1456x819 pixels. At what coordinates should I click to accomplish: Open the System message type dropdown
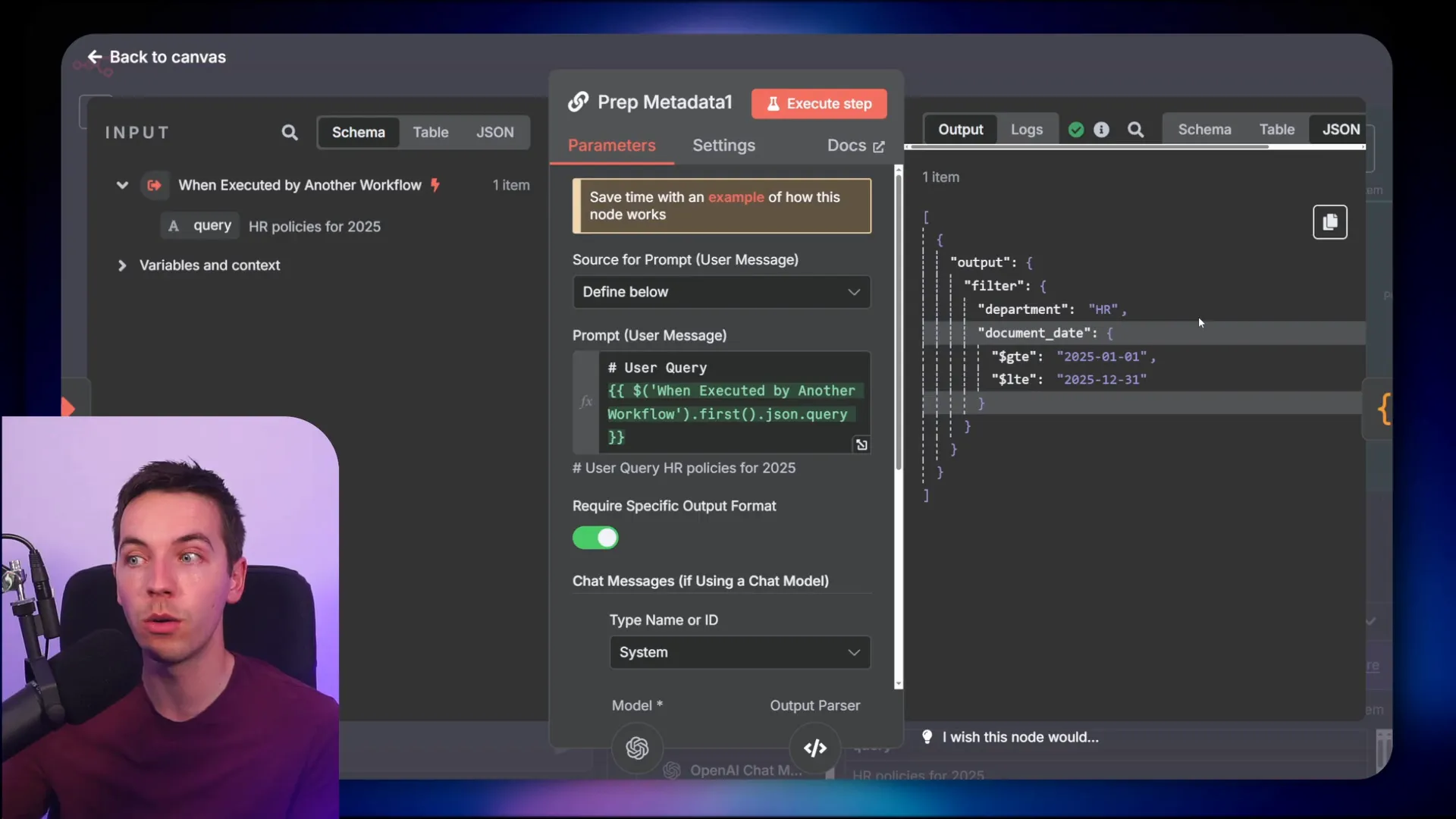pos(739,652)
